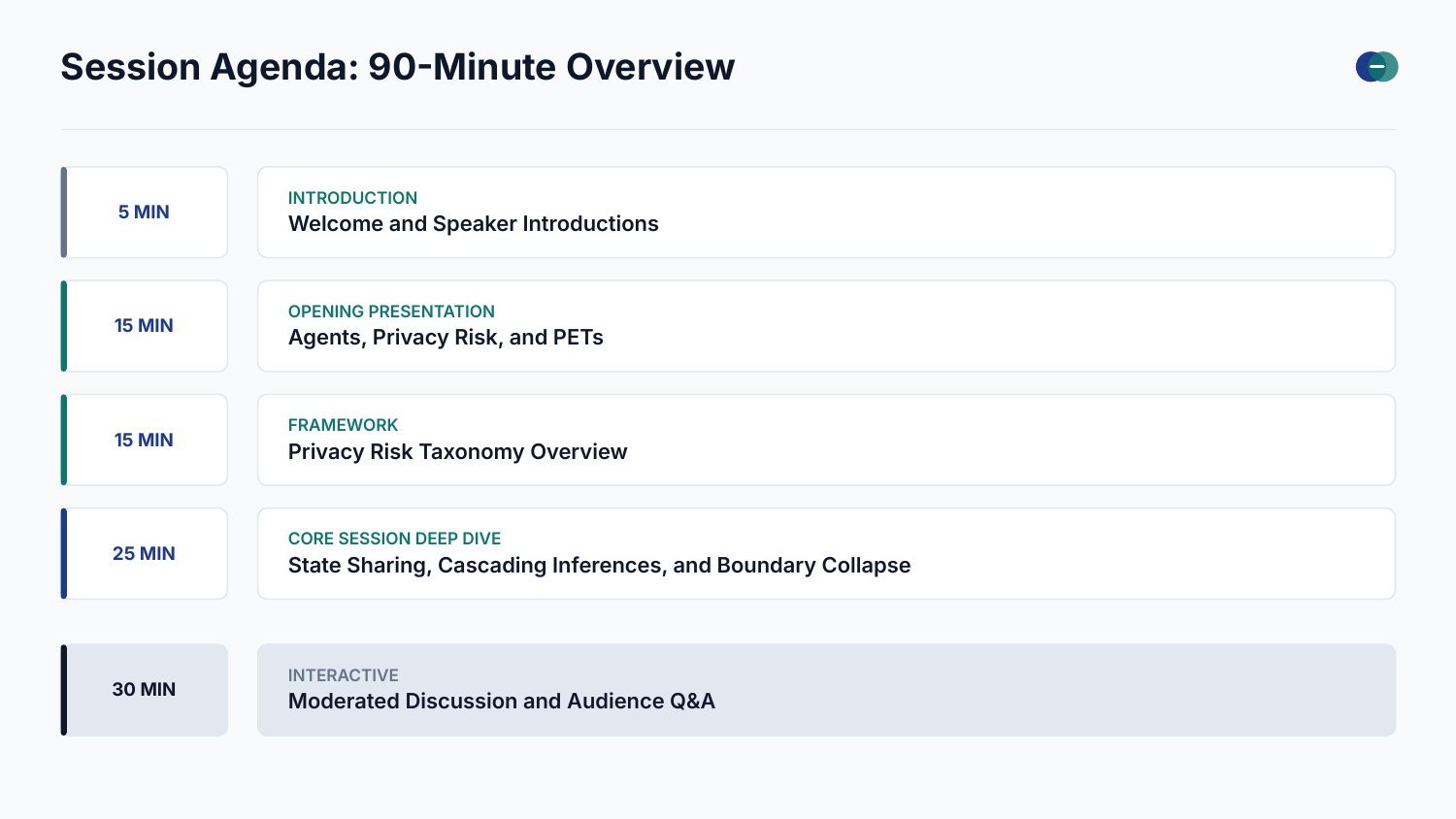Viewport: 1456px width, 819px height.
Task: Select the 'INTRODUCTION' label
Action: tap(352, 198)
